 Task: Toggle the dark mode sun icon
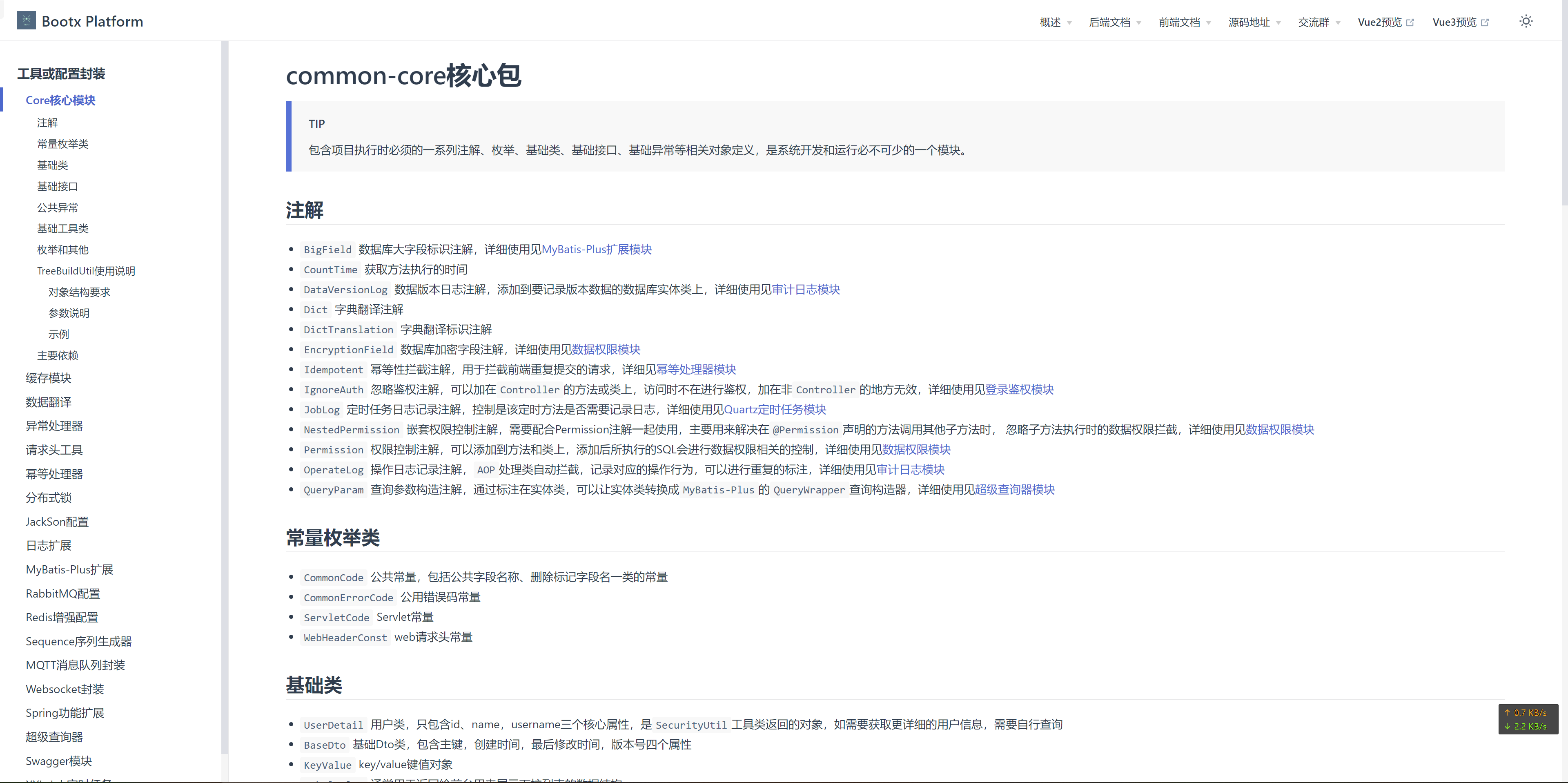[1526, 21]
